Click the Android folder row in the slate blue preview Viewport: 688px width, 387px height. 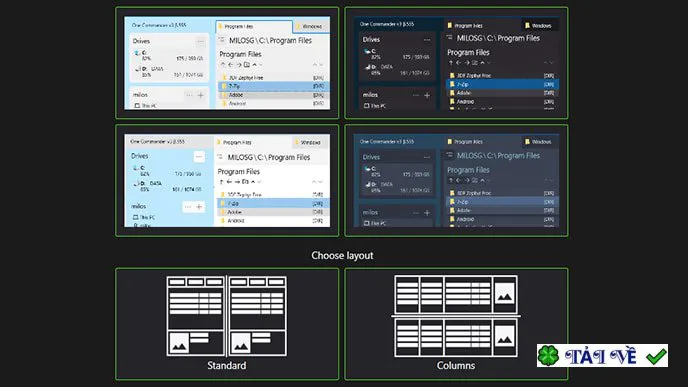tap(502, 219)
